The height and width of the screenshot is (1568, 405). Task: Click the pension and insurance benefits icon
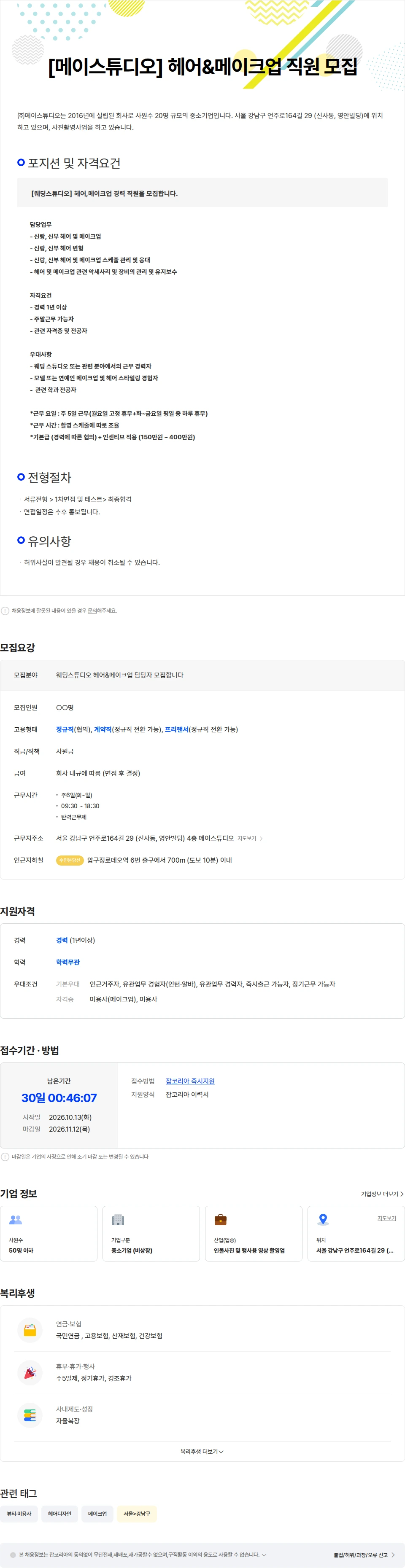point(30,1330)
